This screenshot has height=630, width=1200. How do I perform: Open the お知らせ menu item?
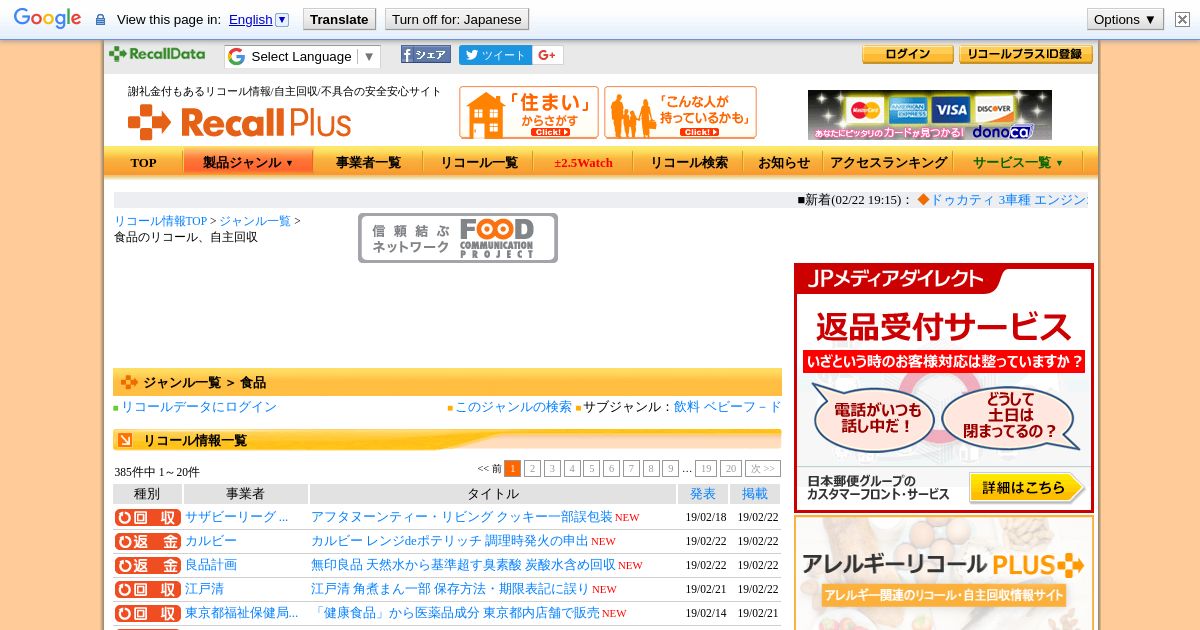[x=784, y=162]
